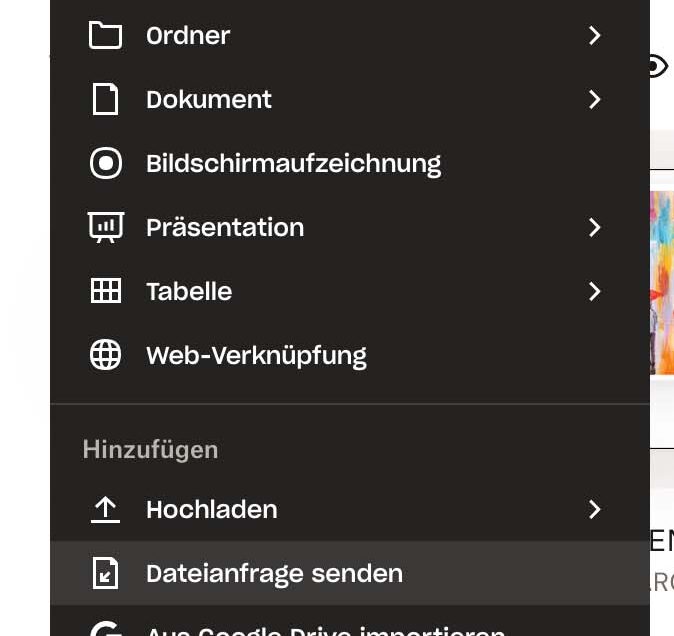
Task: Select the Web-Verknüpfung menu item
Action: [x=256, y=356]
